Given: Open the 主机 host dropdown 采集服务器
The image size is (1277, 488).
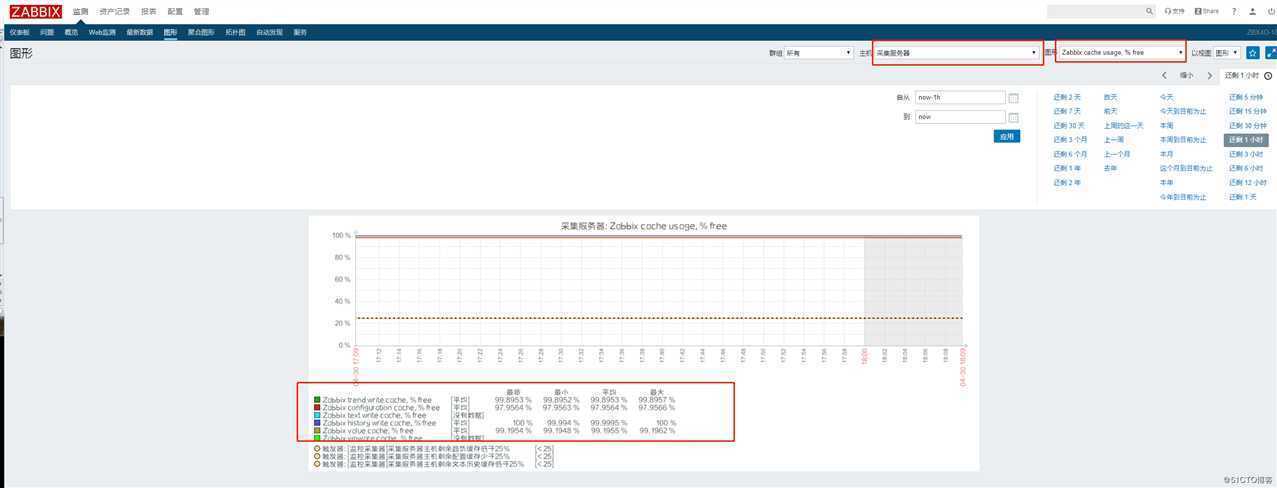Looking at the screenshot, I should 957,52.
